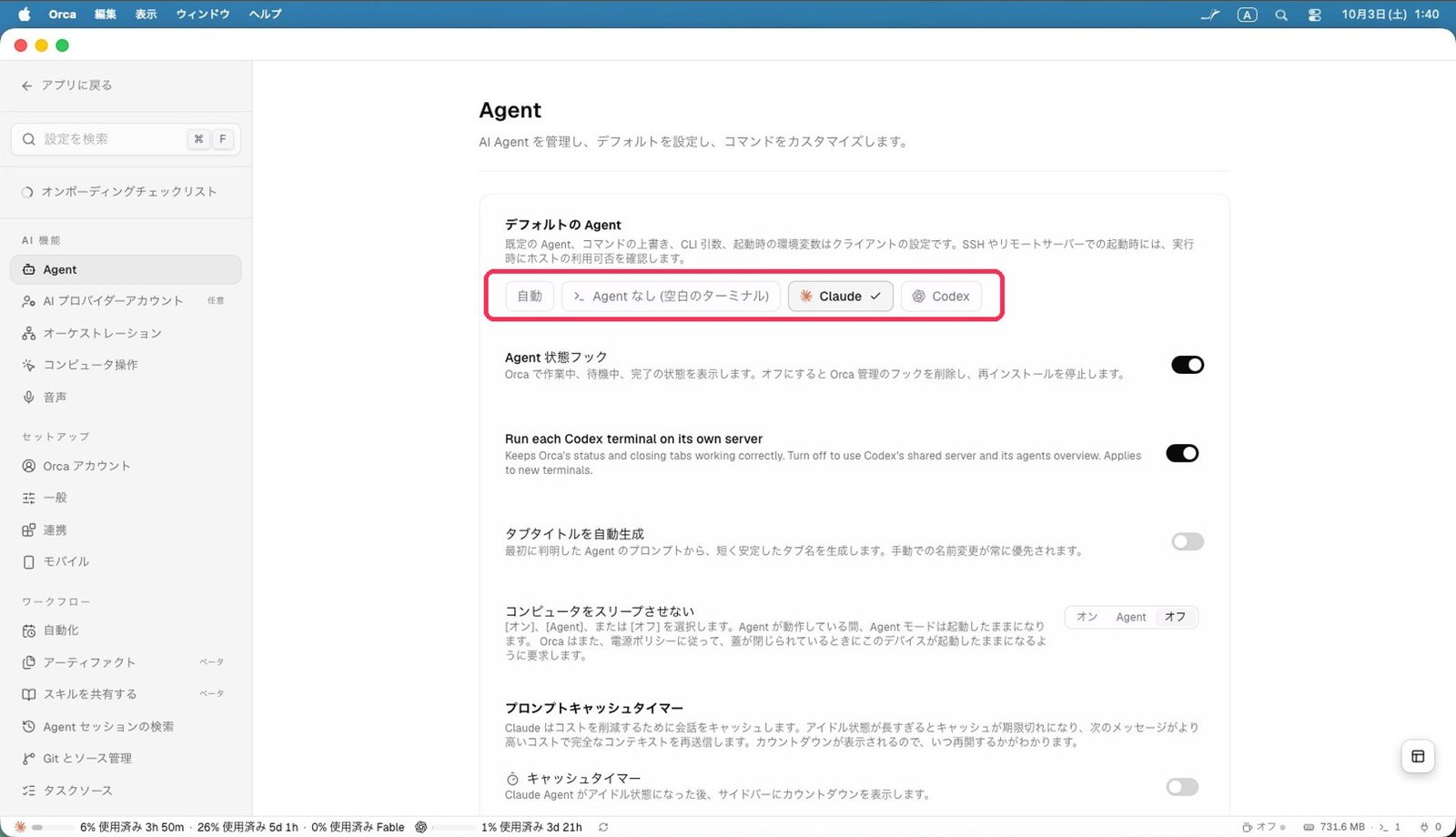
Task: Open macOS Control Center in menu bar
Action: [x=1315, y=15]
